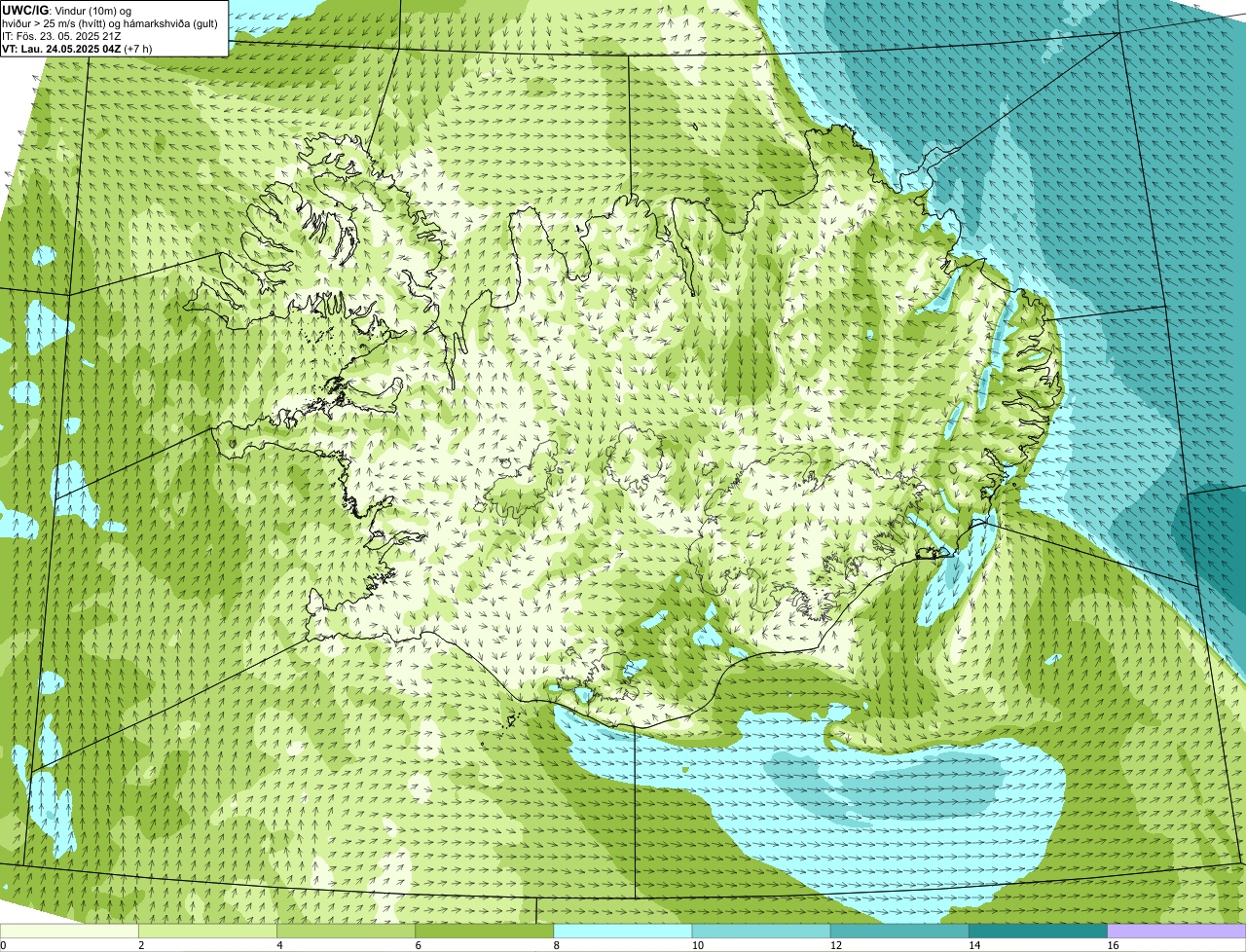Click the legend scale label '12'
Viewport: 1246px width, 952px height.
(x=836, y=945)
